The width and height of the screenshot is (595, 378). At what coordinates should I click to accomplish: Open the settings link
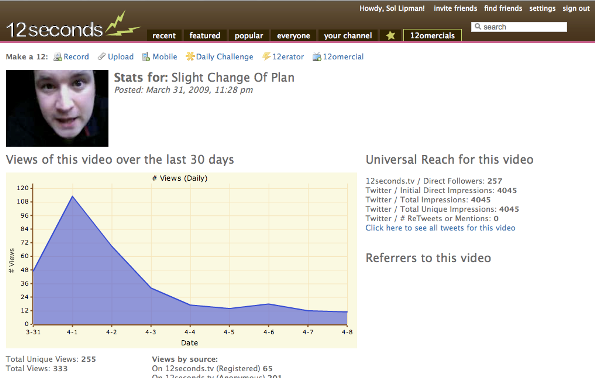click(542, 8)
